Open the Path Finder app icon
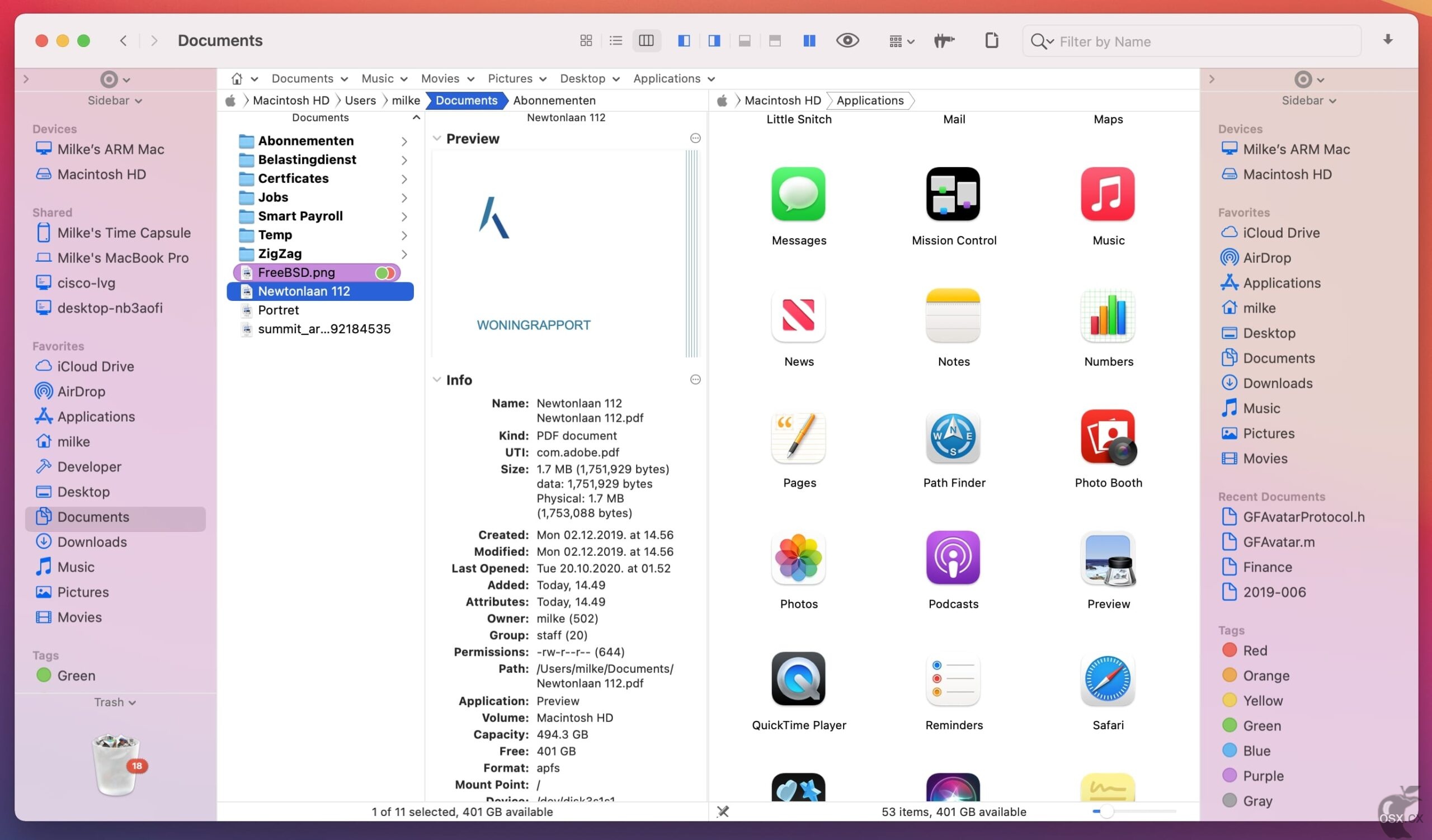The image size is (1432, 840). point(953,436)
